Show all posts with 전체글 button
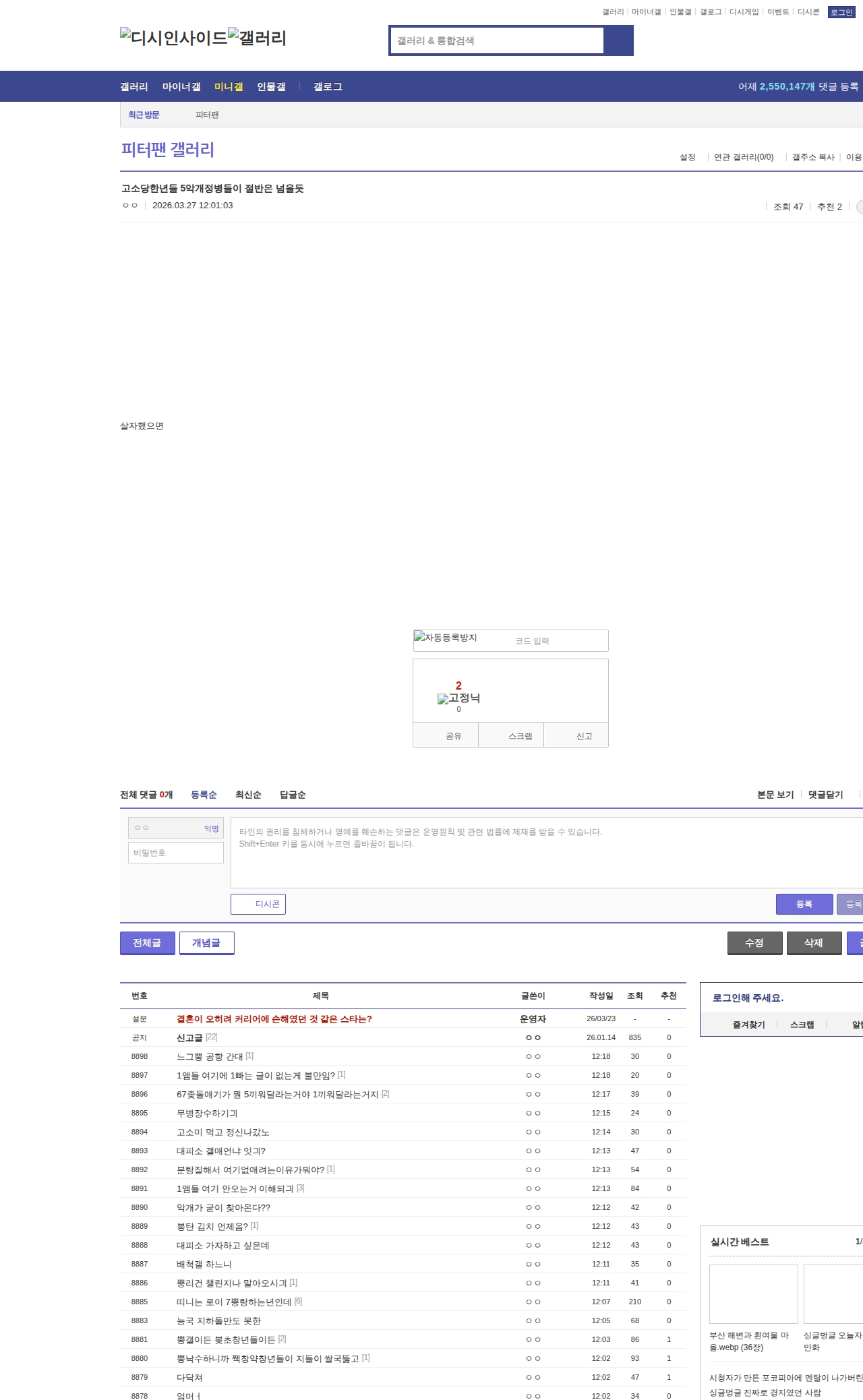863x1400 pixels. (x=148, y=943)
